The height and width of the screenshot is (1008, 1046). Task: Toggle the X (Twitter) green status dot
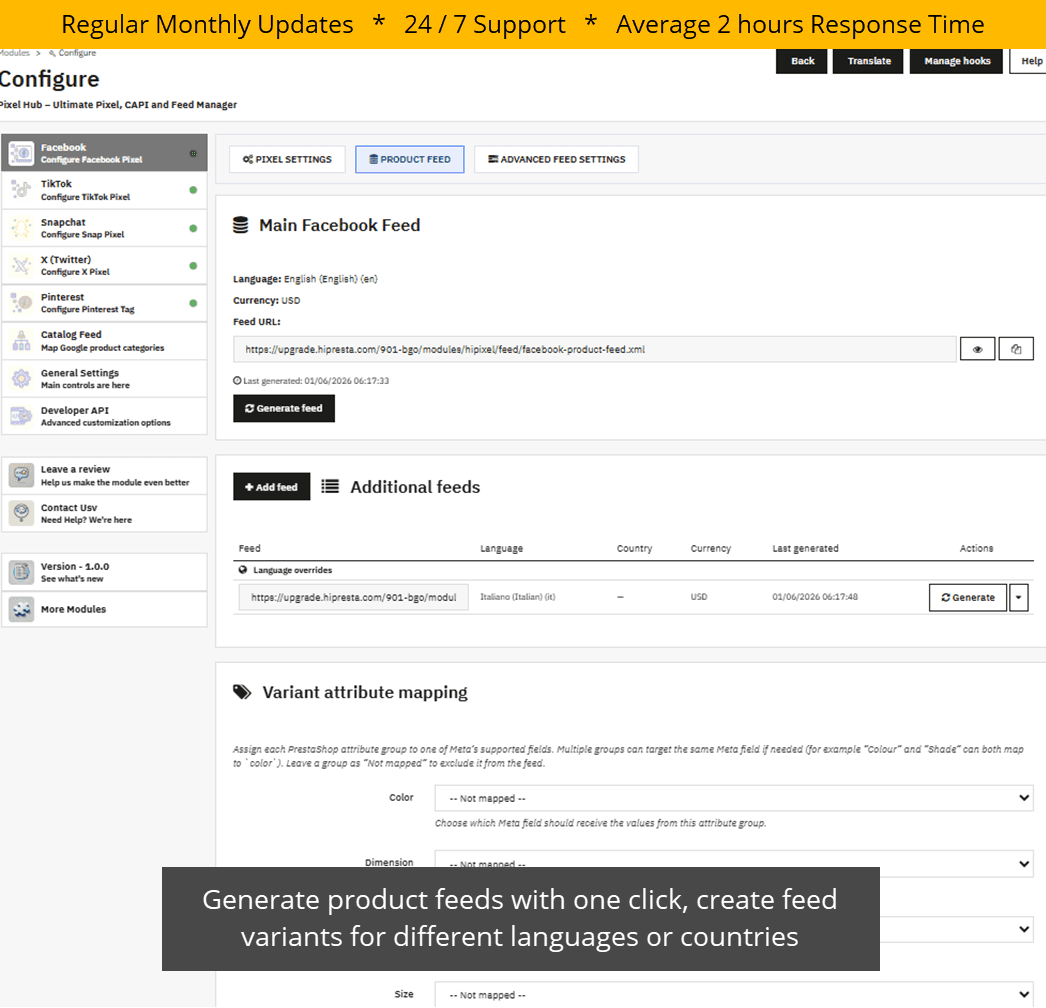pyautogui.click(x=193, y=266)
